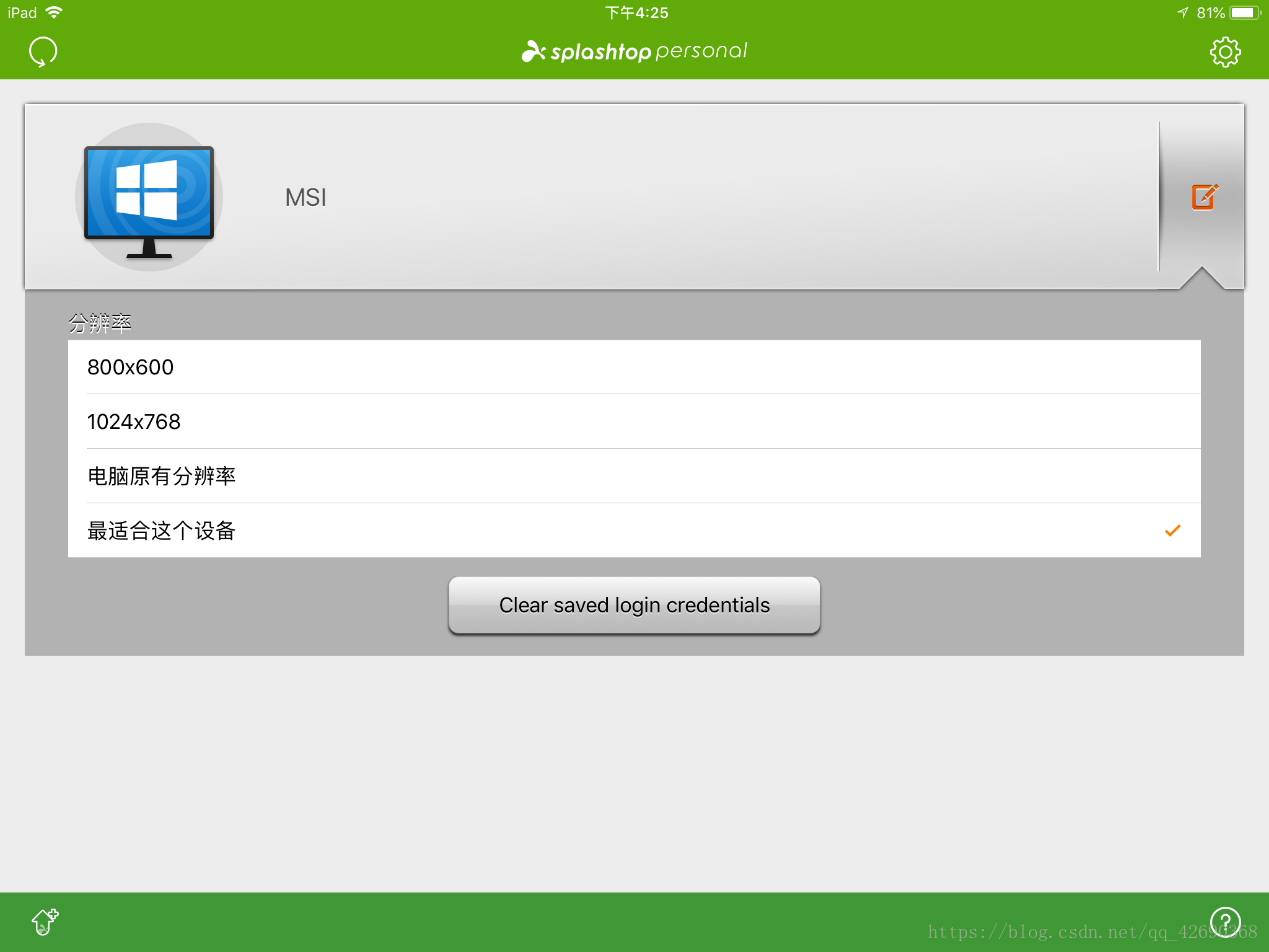
Task: Select the Windows monitor computer thumbnail
Action: pyautogui.click(x=148, y=197)
